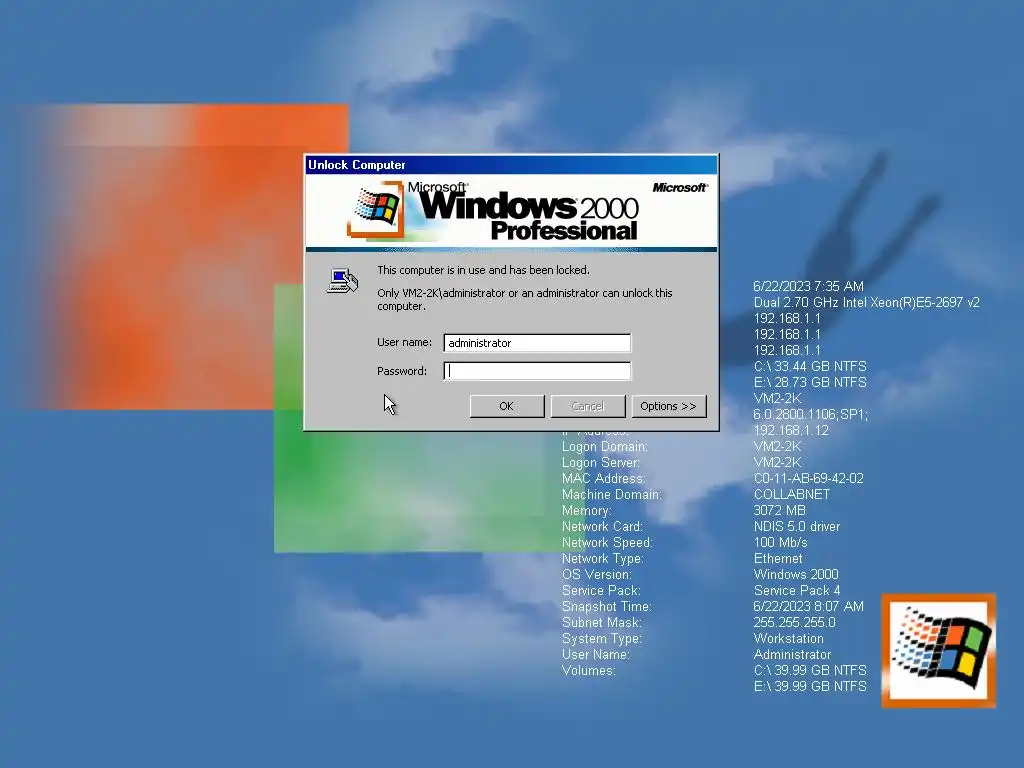Click the 'Snapshot Time:' label
Image resolution: width=1024 pixels, height=768 pixels.
tap(607, 607)
